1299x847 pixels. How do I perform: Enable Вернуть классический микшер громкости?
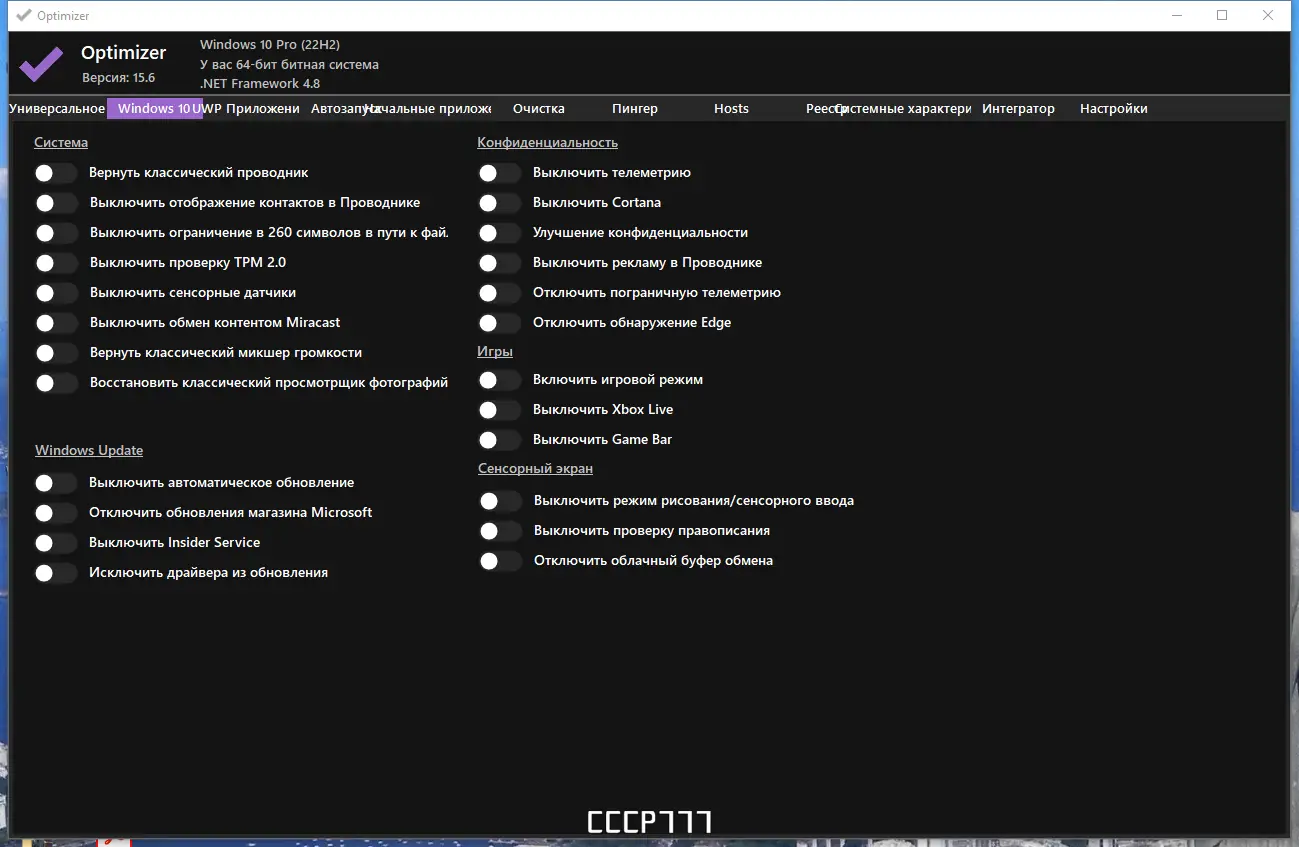coord(56,353)
